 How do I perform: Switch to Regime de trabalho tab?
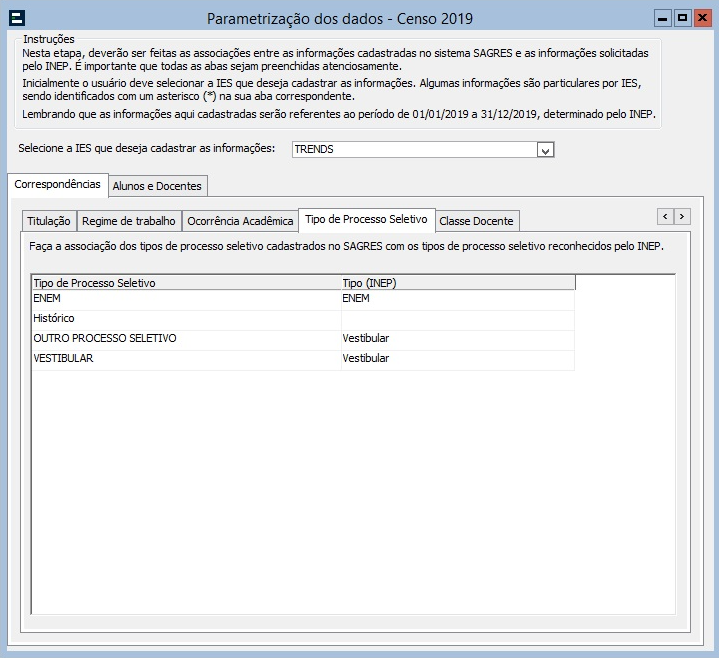click(128, 221)
